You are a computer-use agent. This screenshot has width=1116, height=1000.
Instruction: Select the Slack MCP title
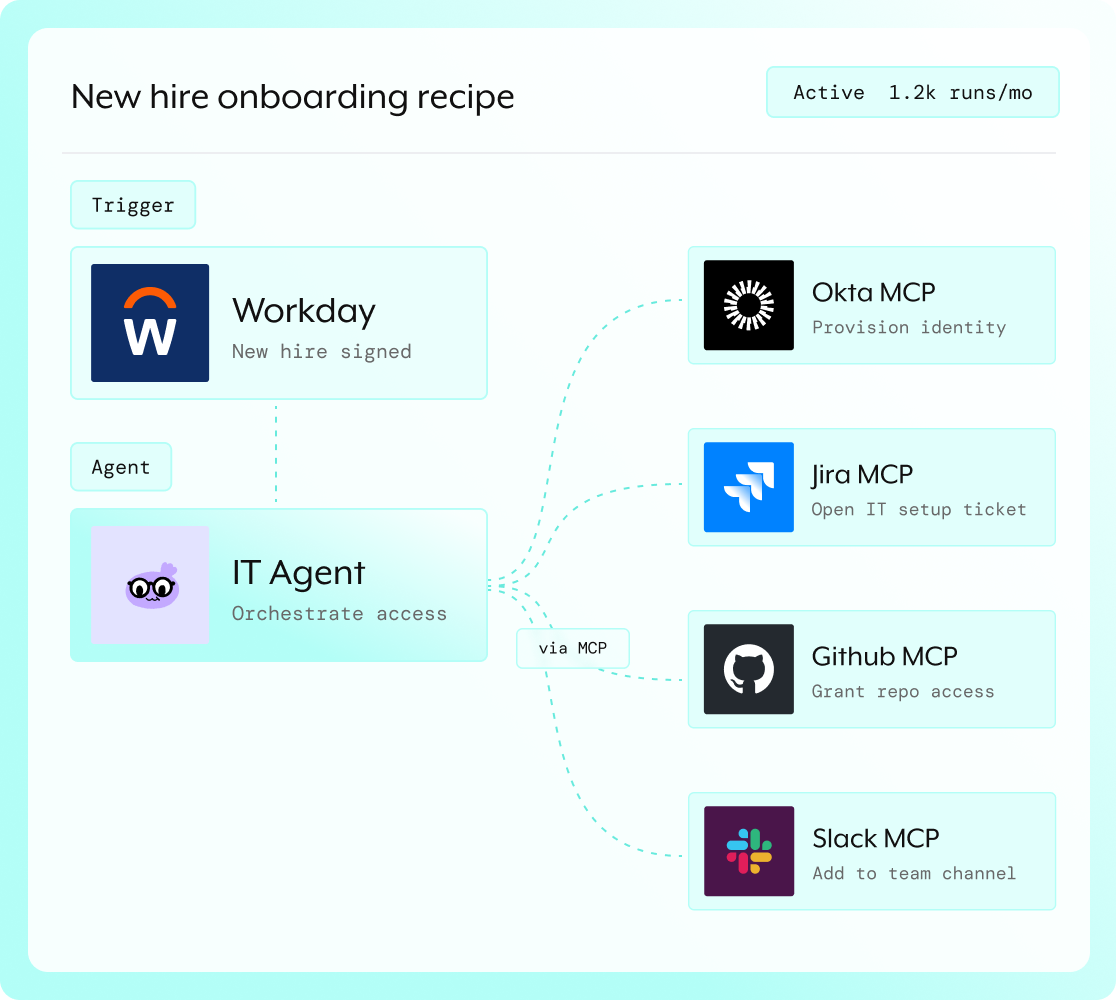875,838
